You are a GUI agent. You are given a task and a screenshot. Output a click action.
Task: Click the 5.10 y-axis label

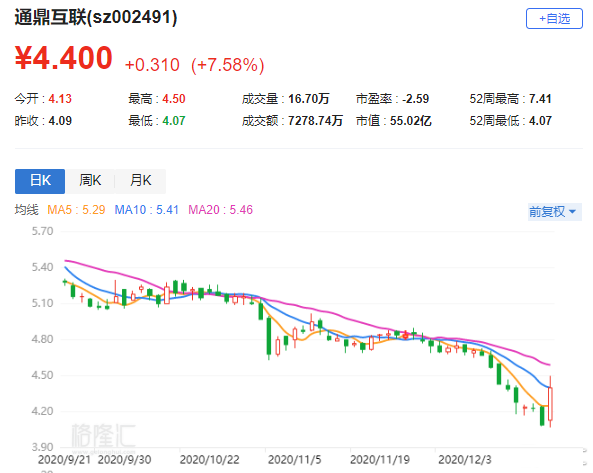click(42, 303)
